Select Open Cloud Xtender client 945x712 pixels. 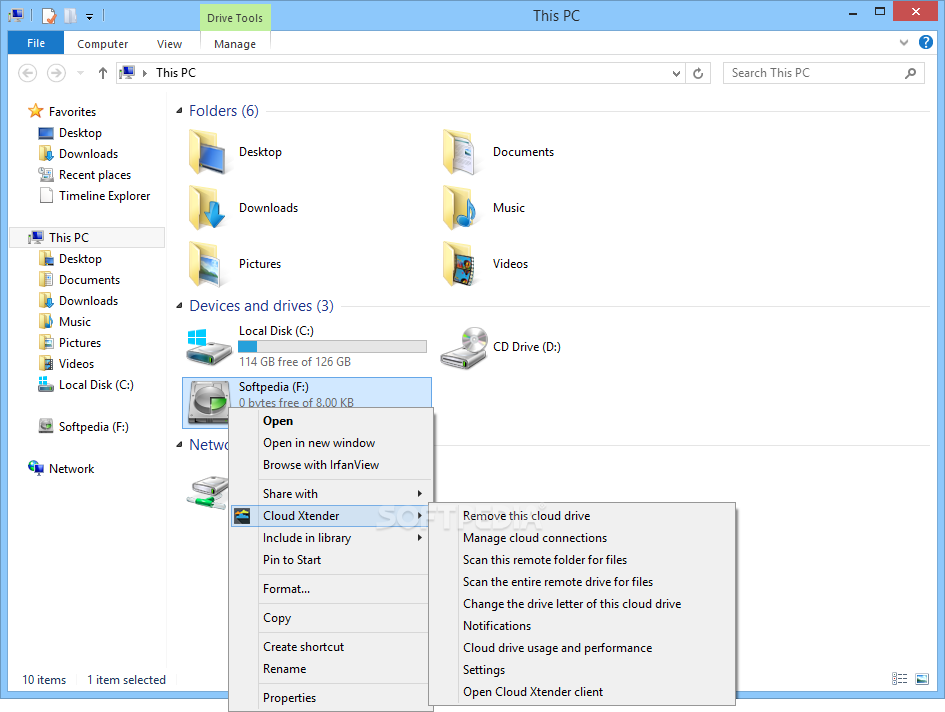(582, 692)
